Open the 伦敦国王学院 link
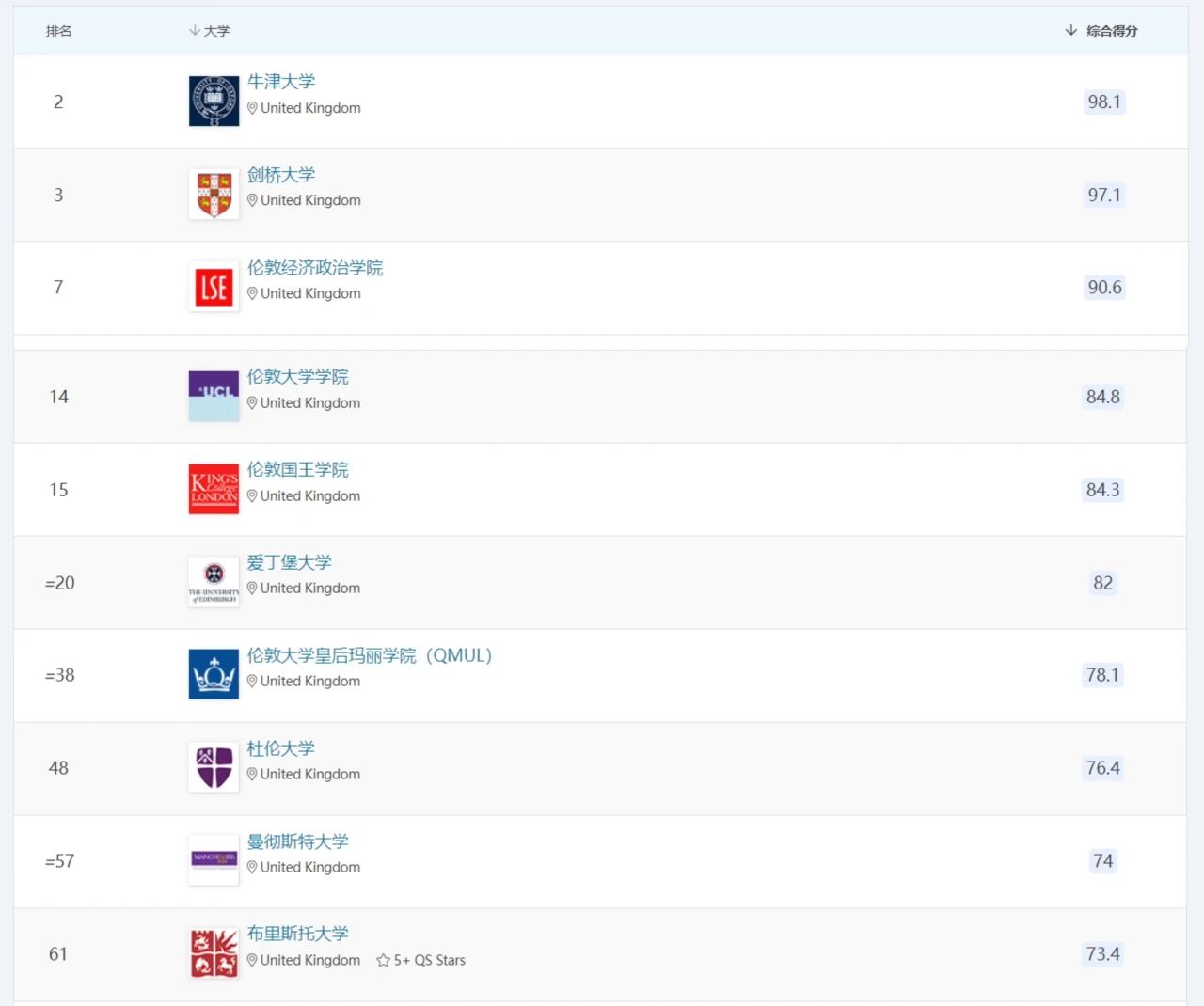The width and height of the screenshot is (1204, 1006). pos(298,469)
